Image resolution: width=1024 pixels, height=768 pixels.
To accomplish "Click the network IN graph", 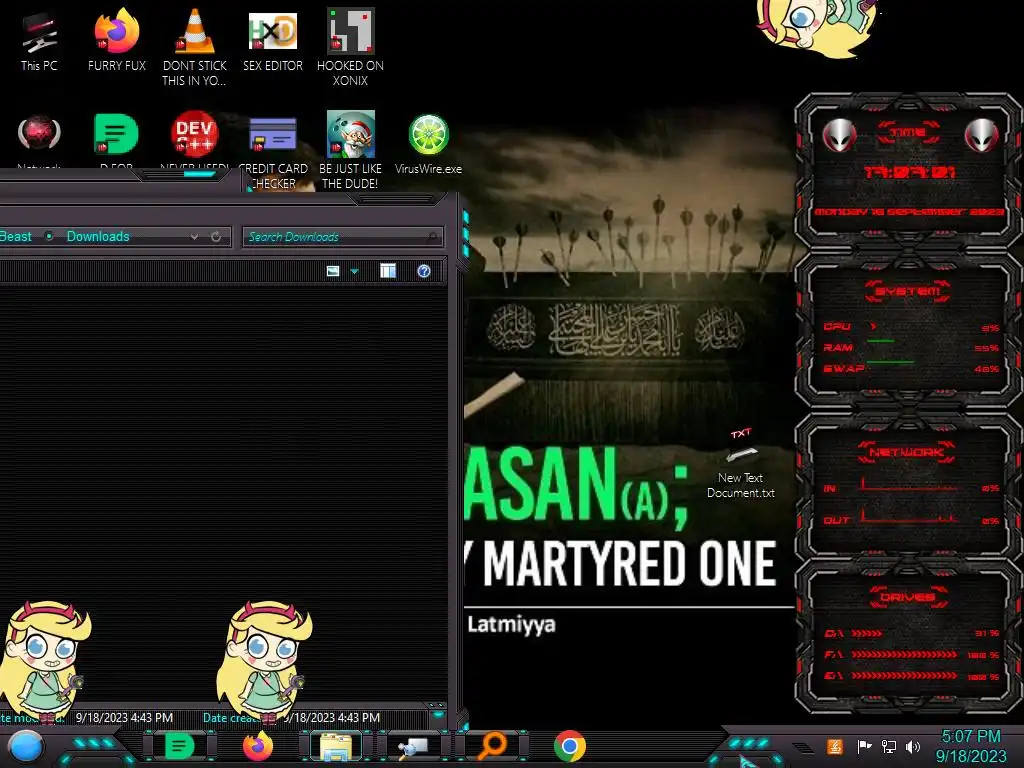I will click(x=911, y=486).
